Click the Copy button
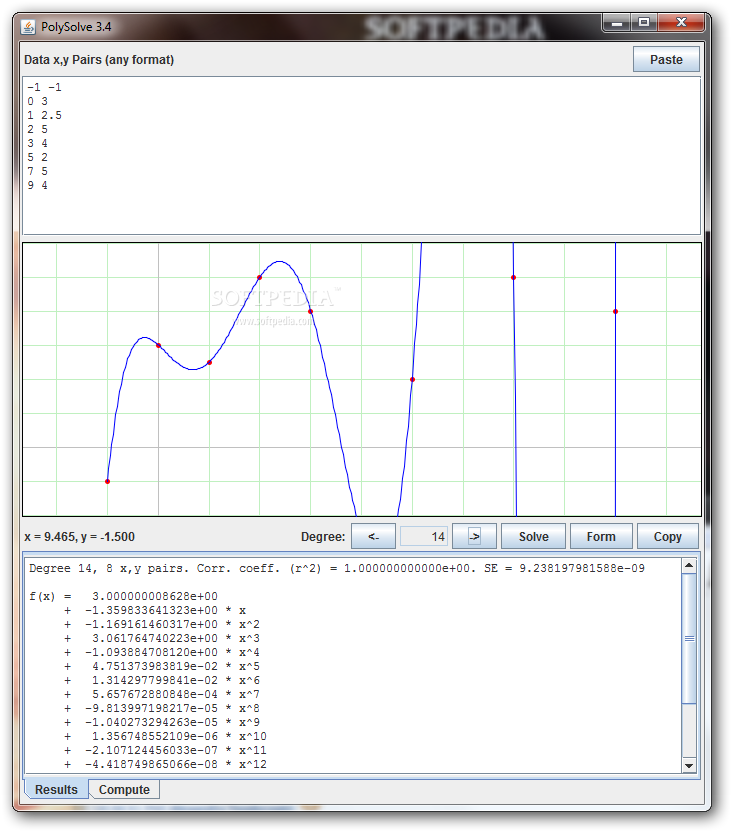This screenshot has width=732, height=832. pos(667,536)
